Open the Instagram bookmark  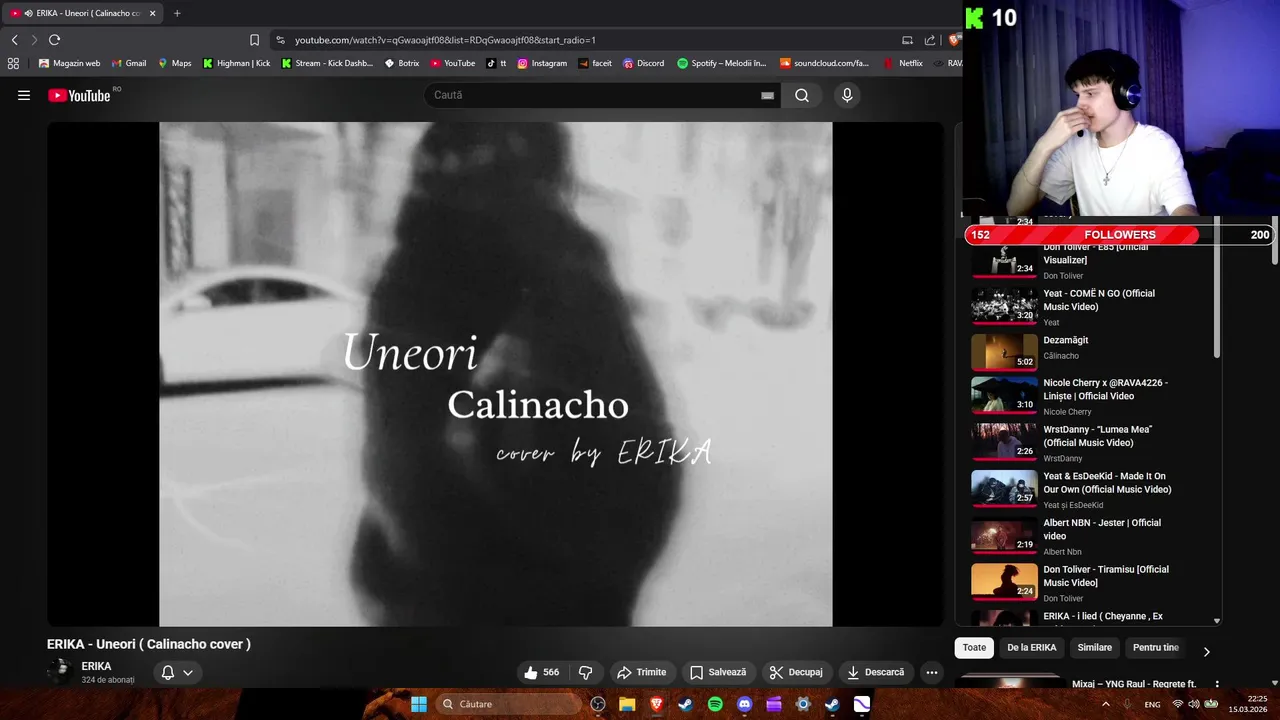click(x=542, y=63)
